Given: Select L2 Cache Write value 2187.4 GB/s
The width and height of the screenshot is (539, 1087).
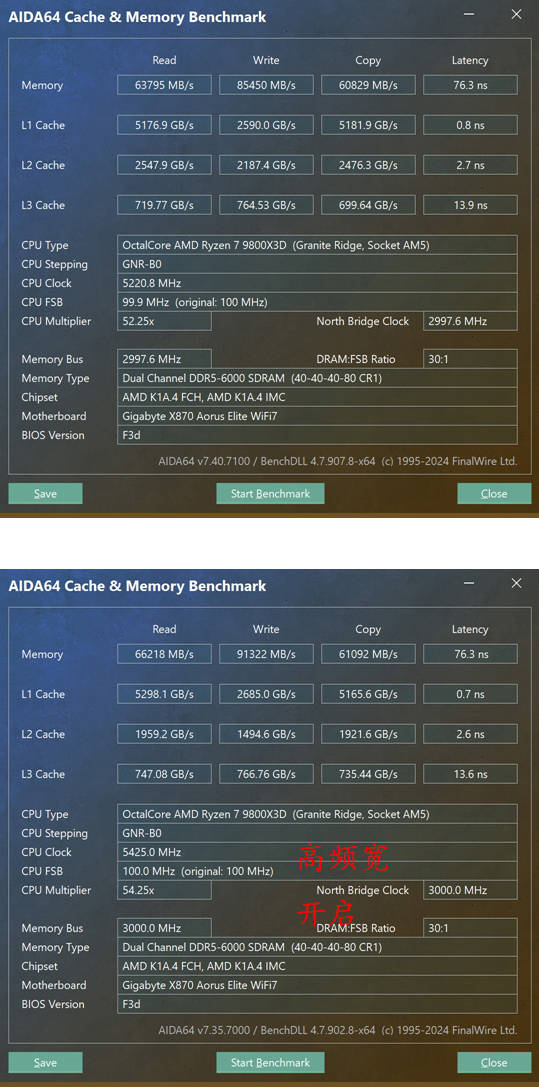Looking at the screenshot, I should pyautogui.click(x=266, y=165).
